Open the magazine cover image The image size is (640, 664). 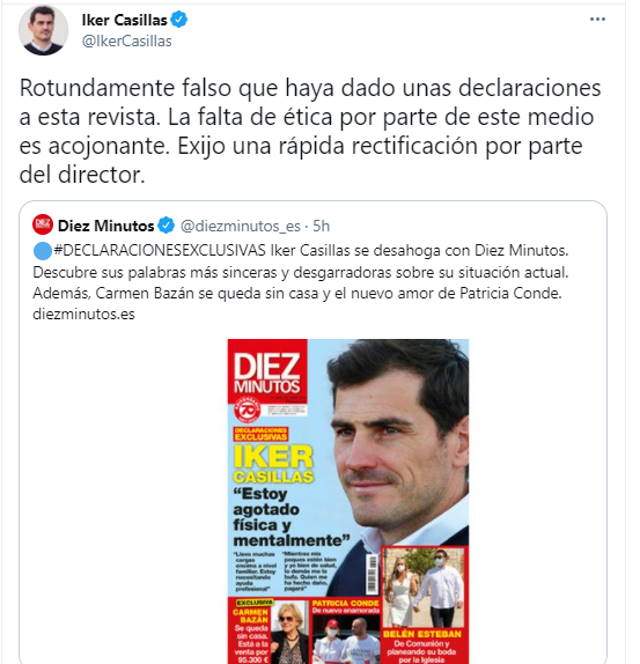tap(348, 501)
